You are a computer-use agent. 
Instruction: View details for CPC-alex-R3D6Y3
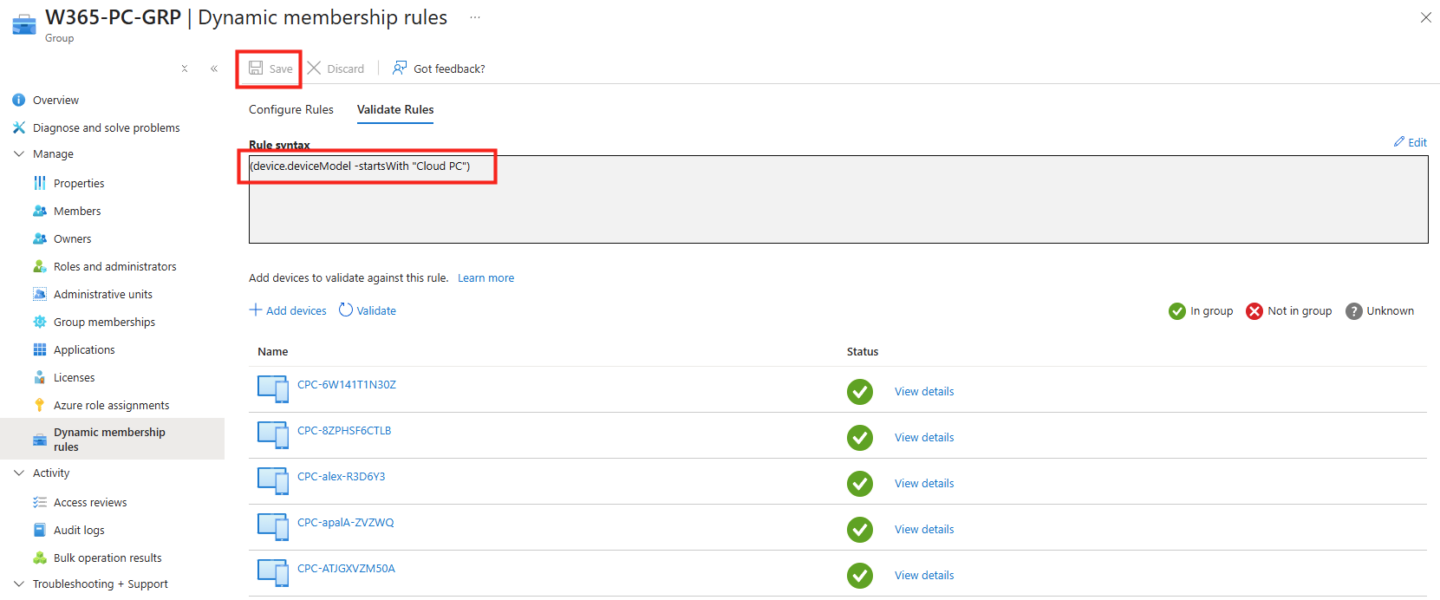(x=923, y=484)
